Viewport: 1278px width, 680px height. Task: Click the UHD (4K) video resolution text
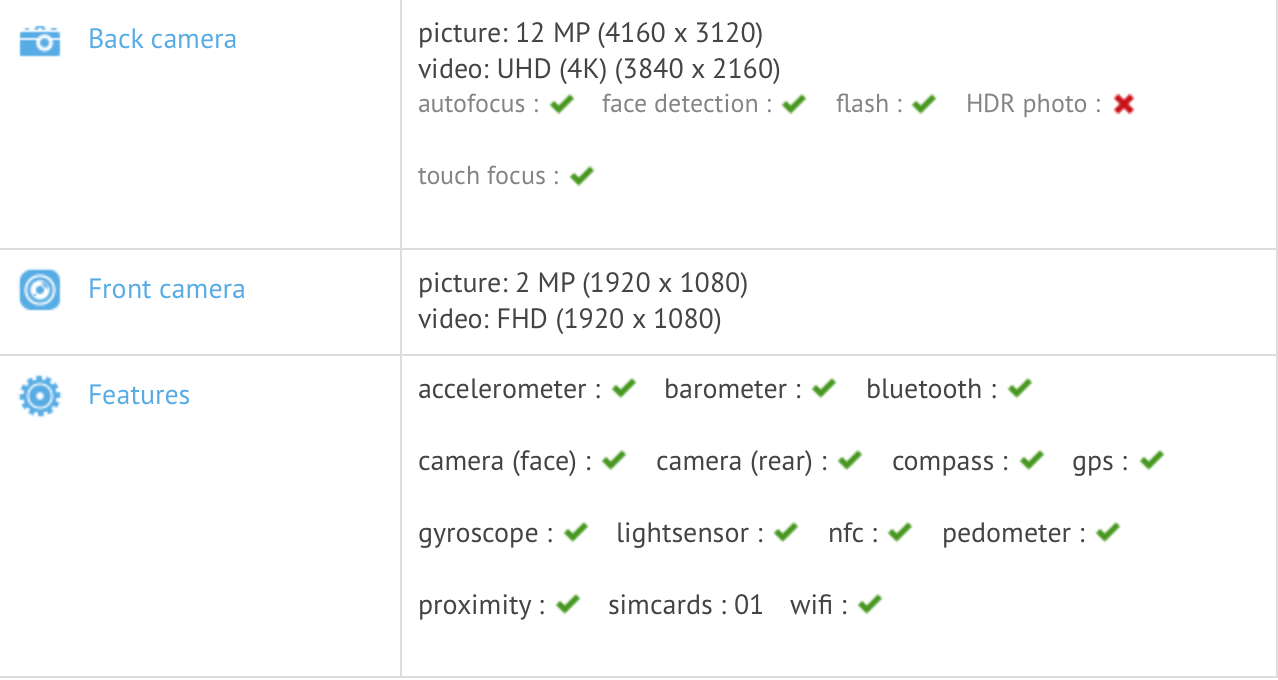[598, 69]
